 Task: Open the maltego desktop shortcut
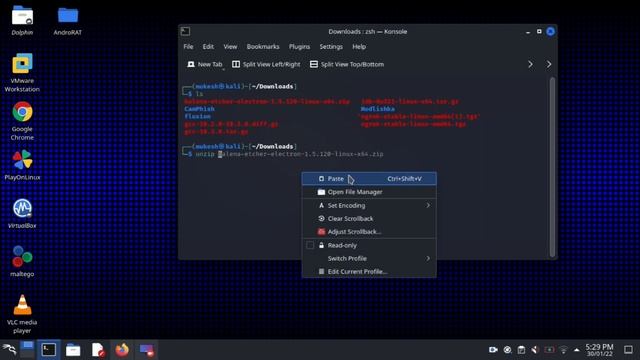click(22, 261)
